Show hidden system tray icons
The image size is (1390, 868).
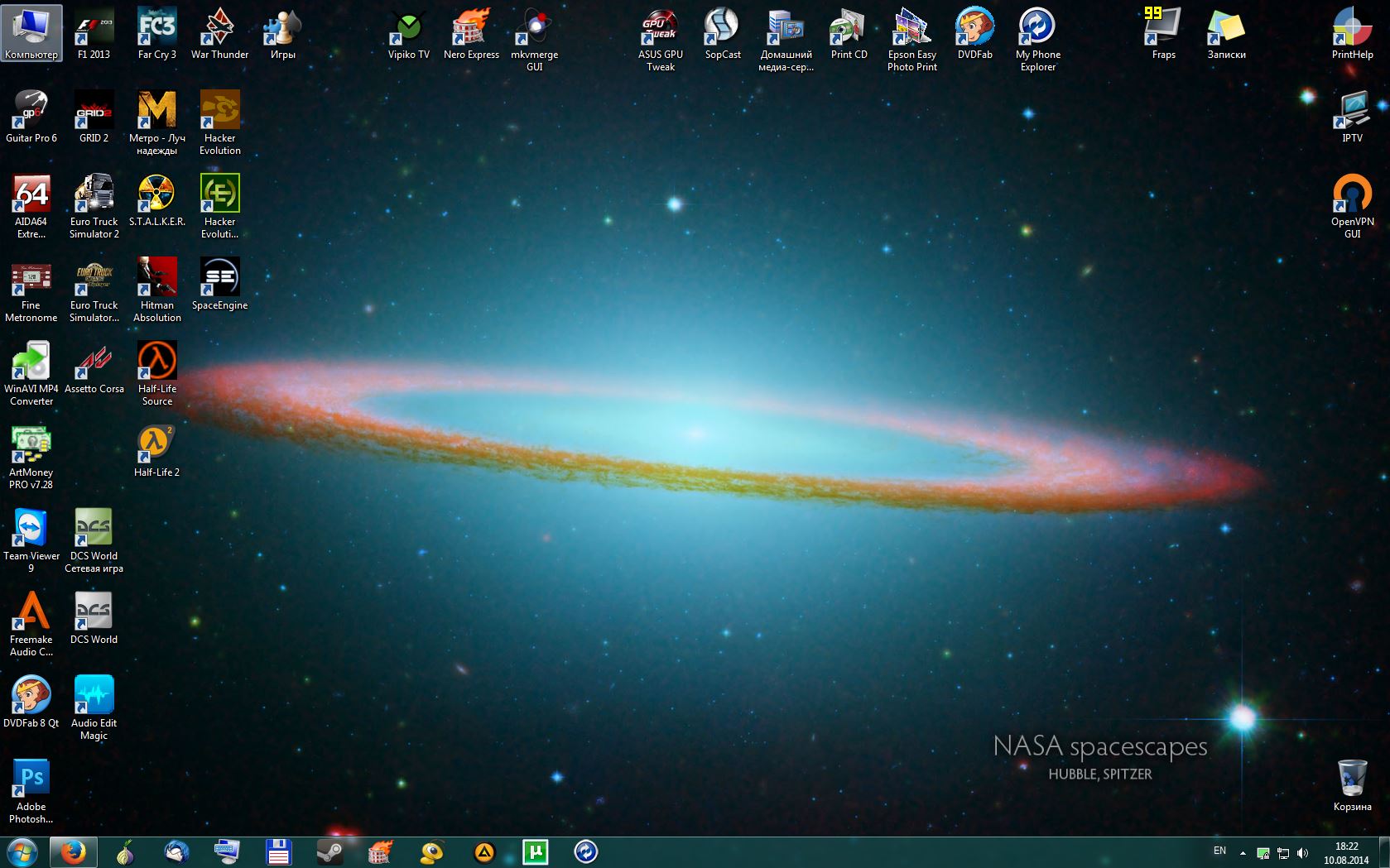1243,852
